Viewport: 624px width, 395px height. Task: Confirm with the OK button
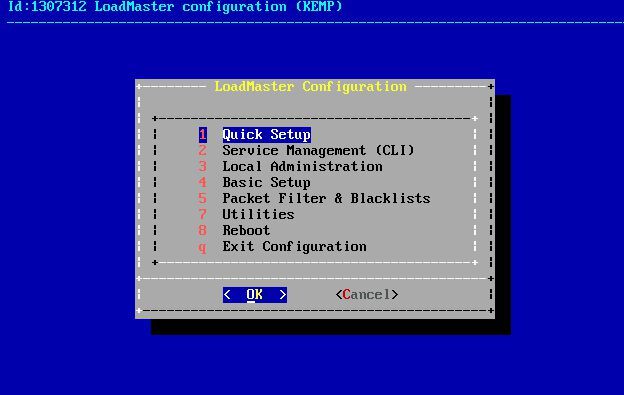click(x=255, y=295)
